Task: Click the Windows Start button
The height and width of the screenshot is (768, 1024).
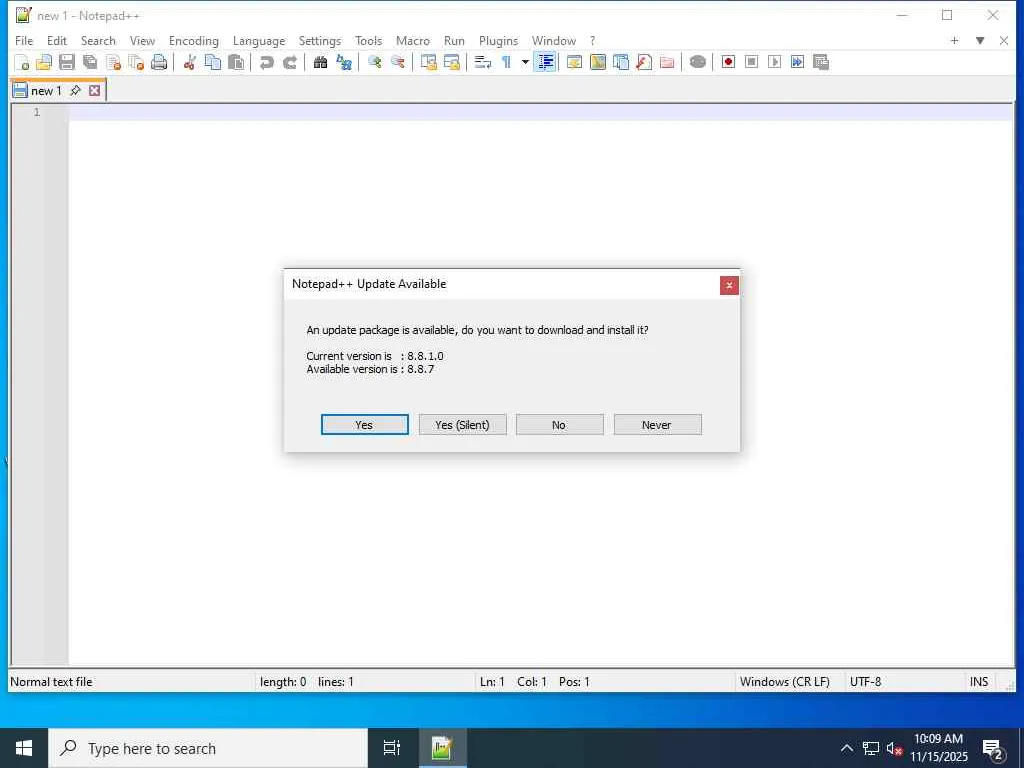Action: click(x=24, y=748)
